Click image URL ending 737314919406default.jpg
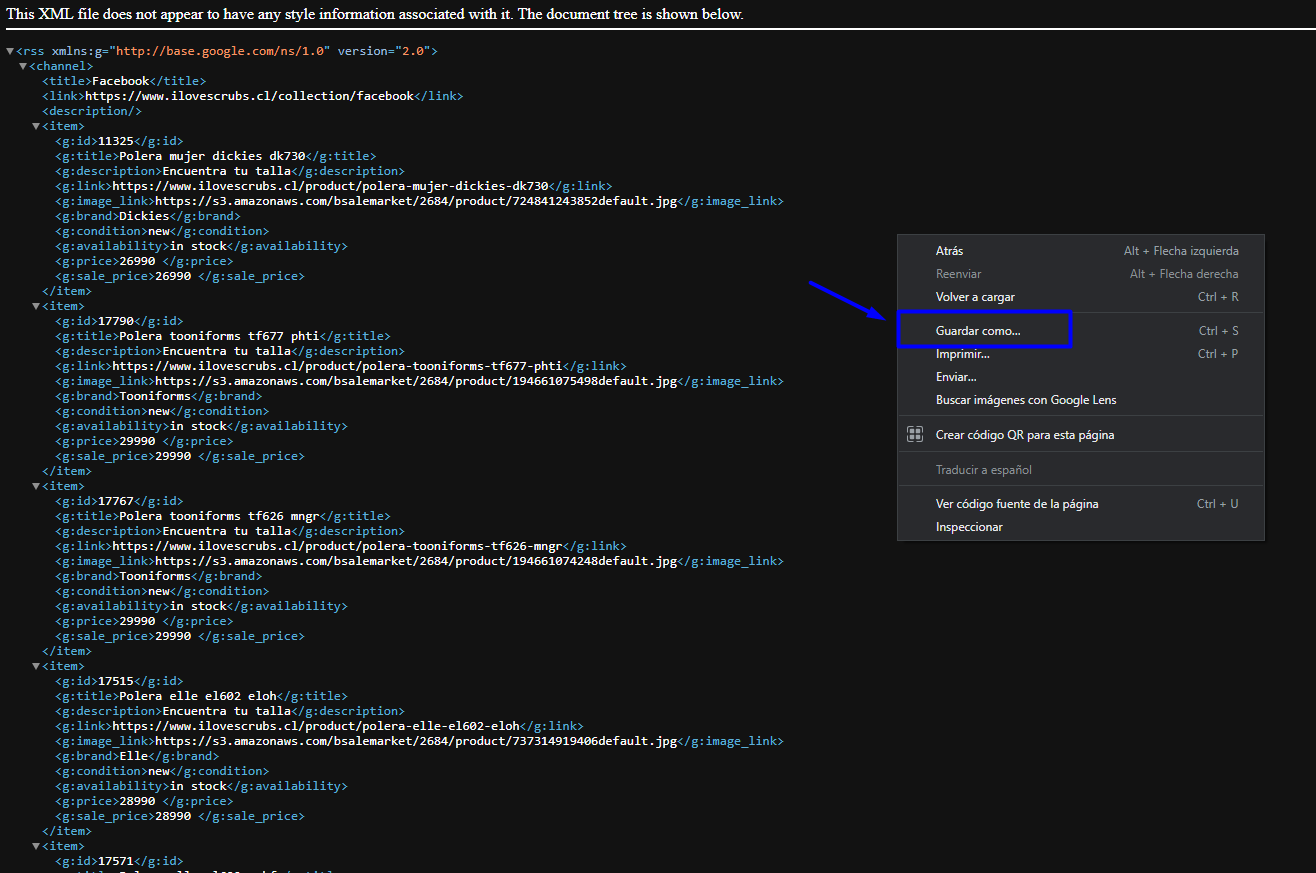The image size is (1316, 873). tap(416, 741)
